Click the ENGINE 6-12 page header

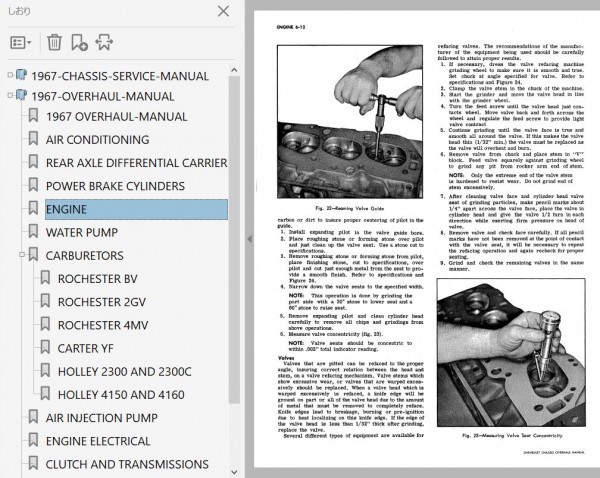(291, 27)
